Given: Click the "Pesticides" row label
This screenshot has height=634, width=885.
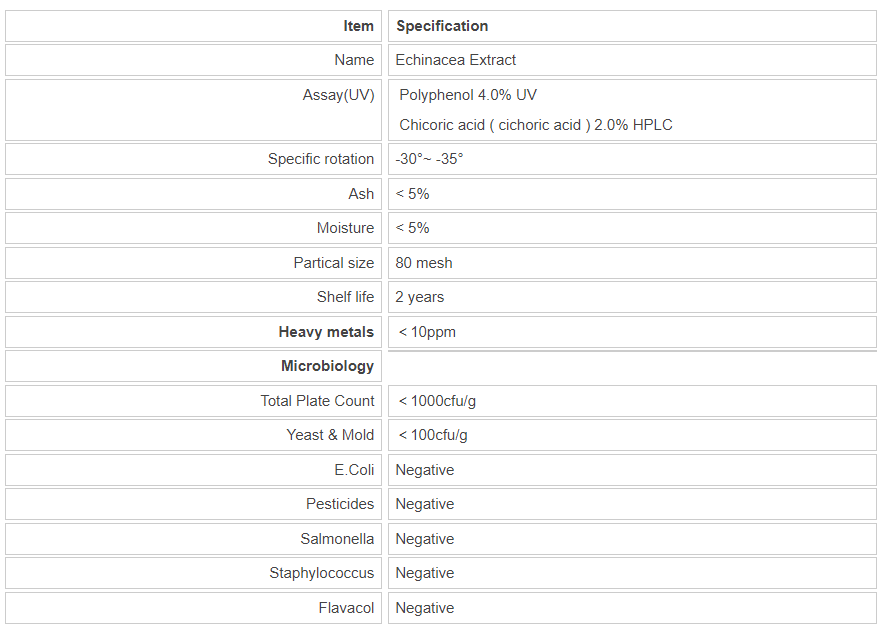Looking at the screenshot, I should pos(340,504).
